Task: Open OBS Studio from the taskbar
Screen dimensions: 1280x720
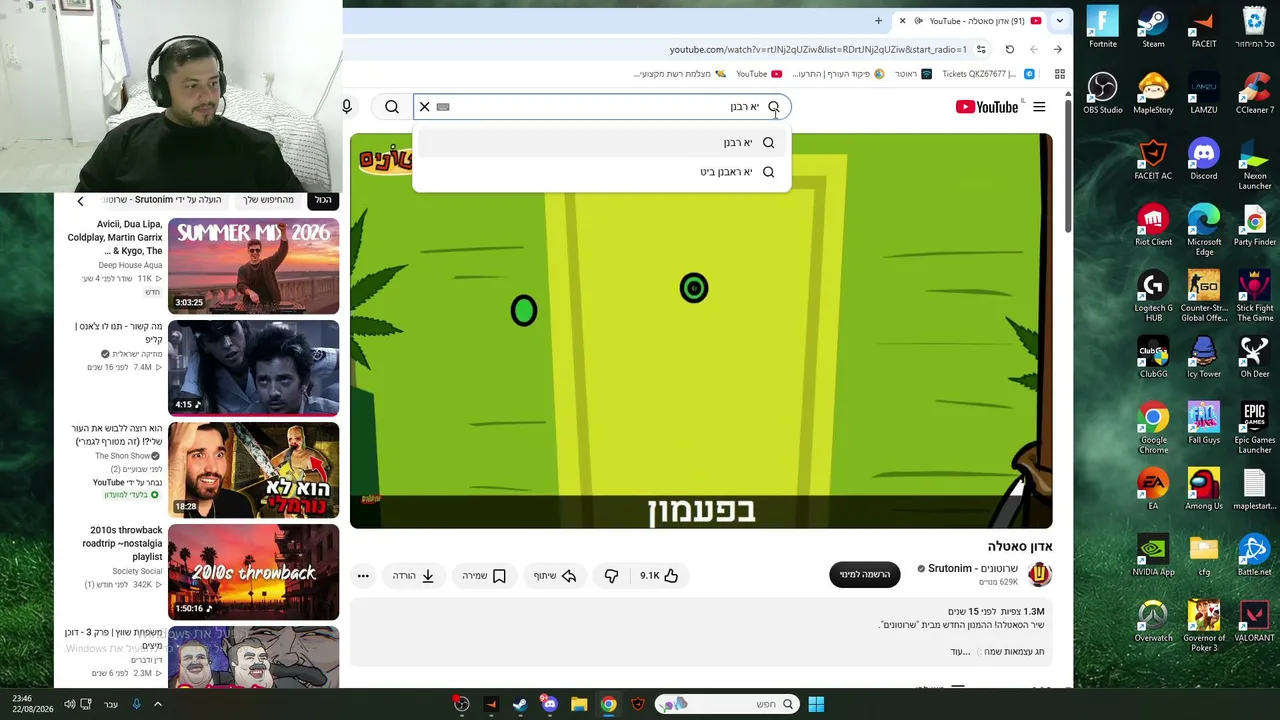Action: pyautogui.click(x=461, y=704)
